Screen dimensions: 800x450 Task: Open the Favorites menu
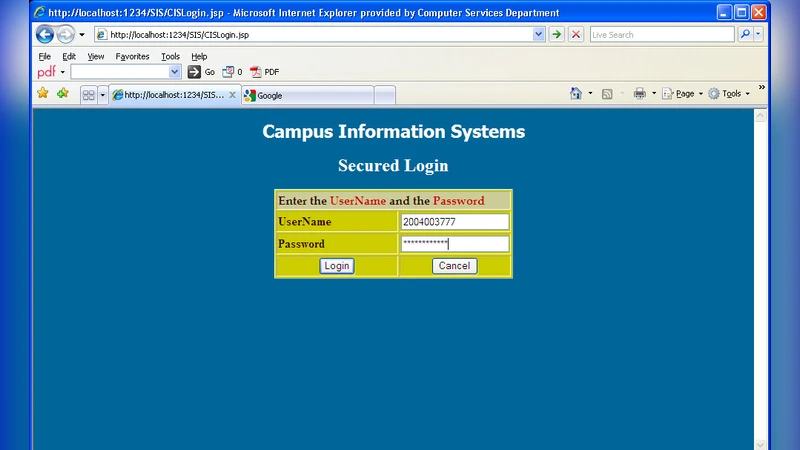click(132, 56)
